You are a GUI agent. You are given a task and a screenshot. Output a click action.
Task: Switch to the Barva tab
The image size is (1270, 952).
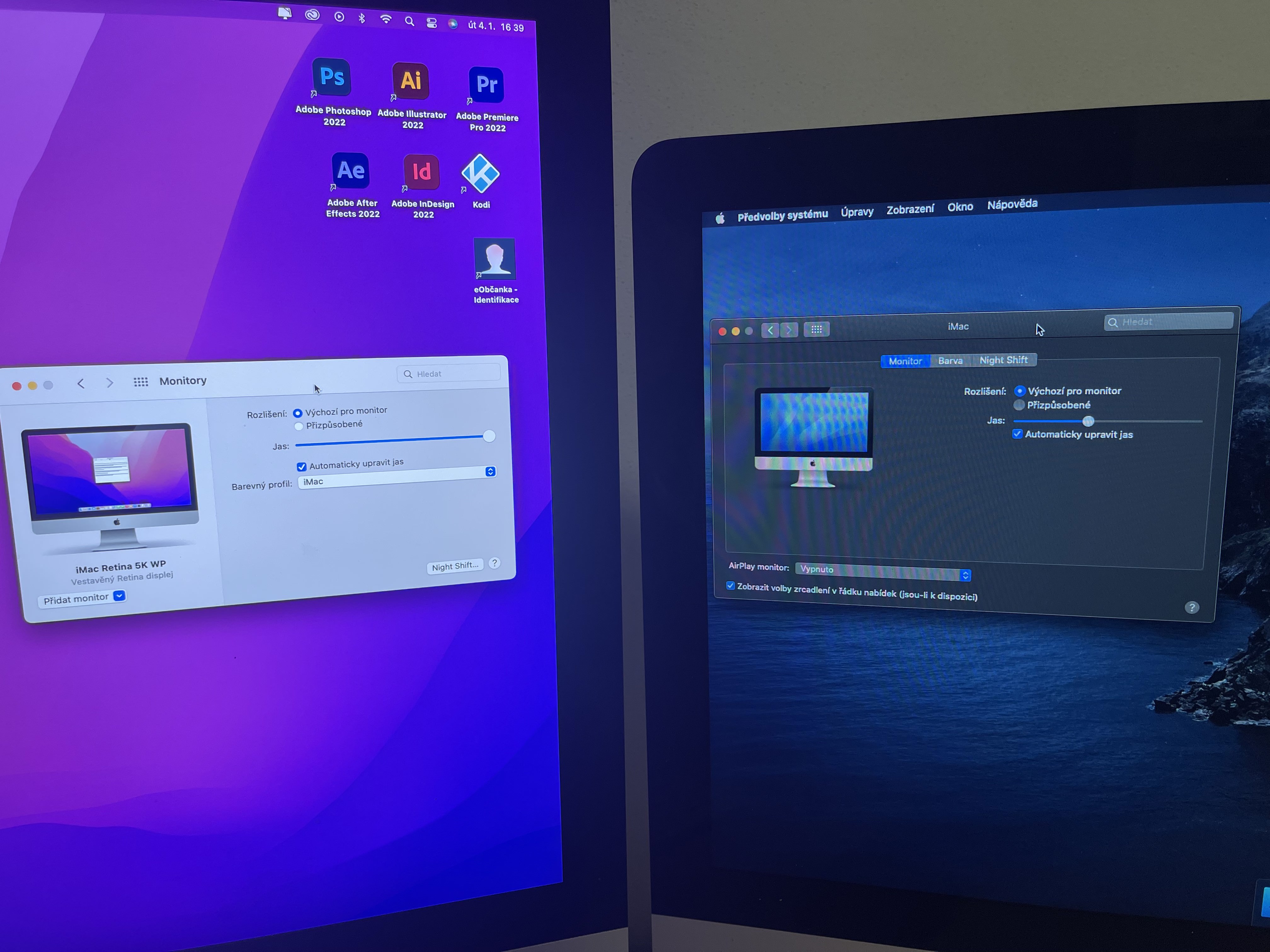pyautogui.click(x=950, y=360)
